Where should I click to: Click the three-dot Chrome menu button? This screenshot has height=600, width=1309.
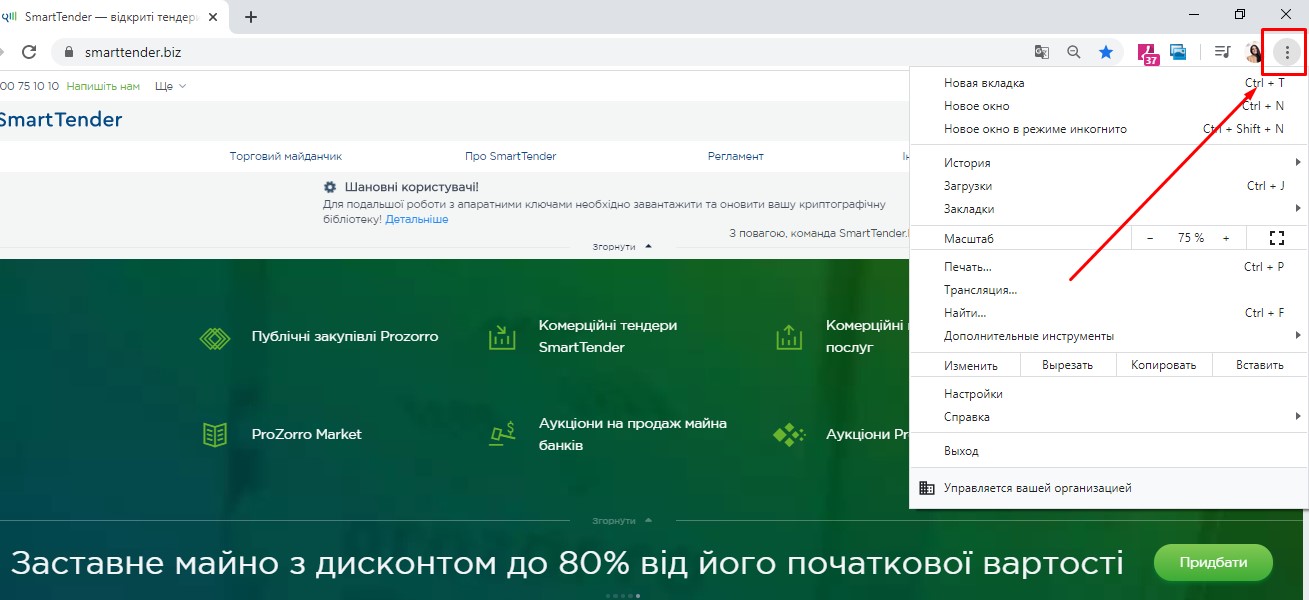1287,52
